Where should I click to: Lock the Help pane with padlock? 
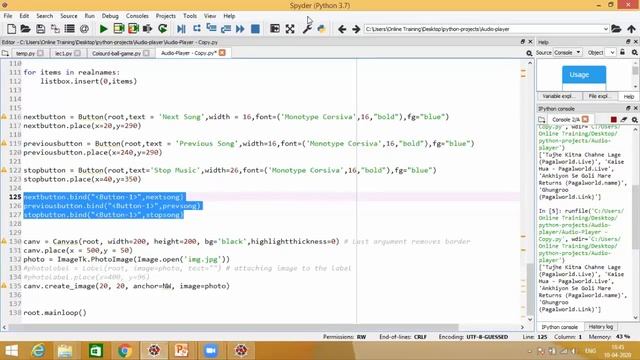[x=622, y=53]
